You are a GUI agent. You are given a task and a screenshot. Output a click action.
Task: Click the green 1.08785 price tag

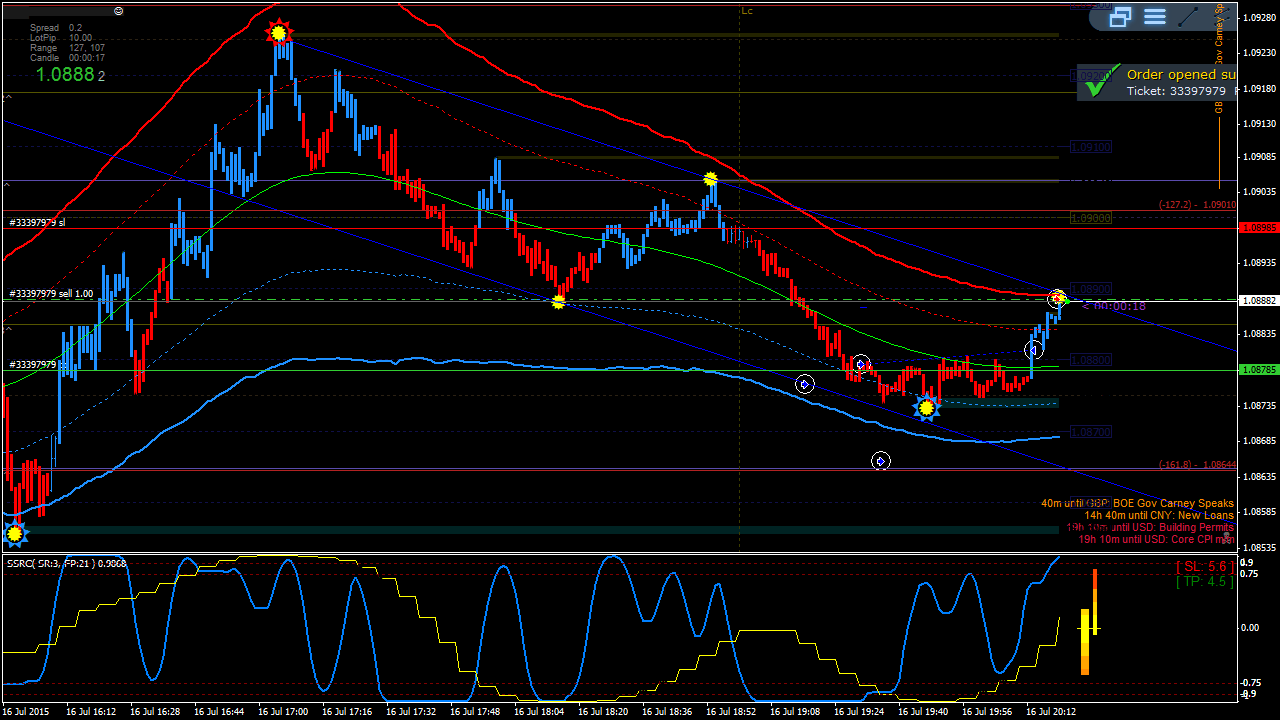1258,370
